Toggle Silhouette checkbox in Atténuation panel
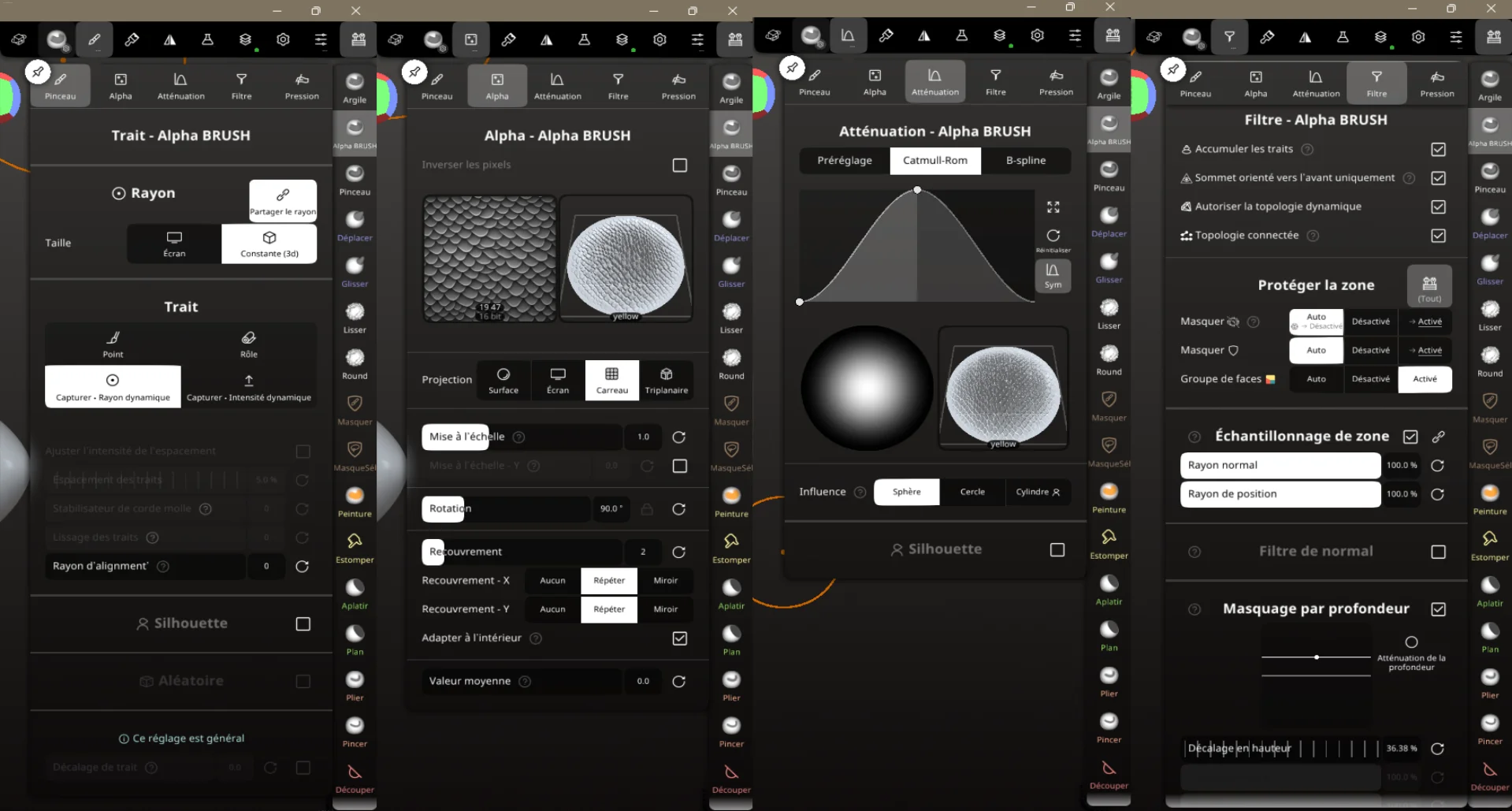Screen dimensions: 1512x811 1057,550
